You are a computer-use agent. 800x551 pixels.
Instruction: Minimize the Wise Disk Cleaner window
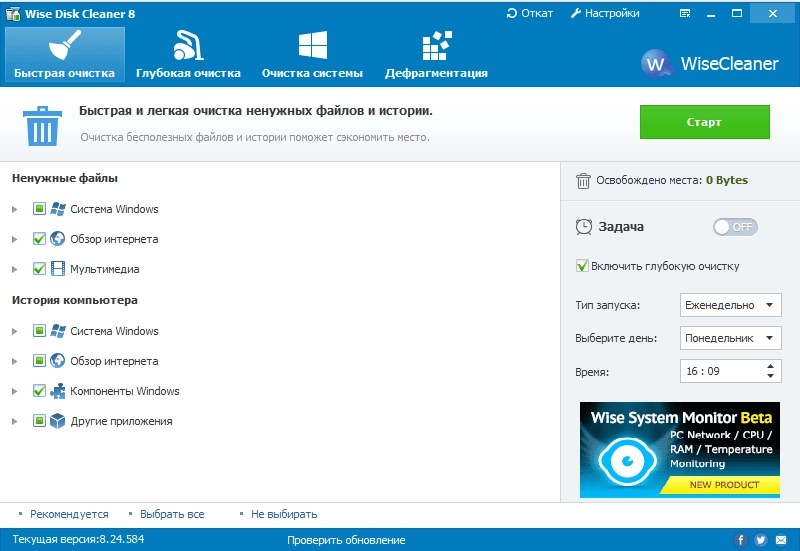[x=711, y=14]
